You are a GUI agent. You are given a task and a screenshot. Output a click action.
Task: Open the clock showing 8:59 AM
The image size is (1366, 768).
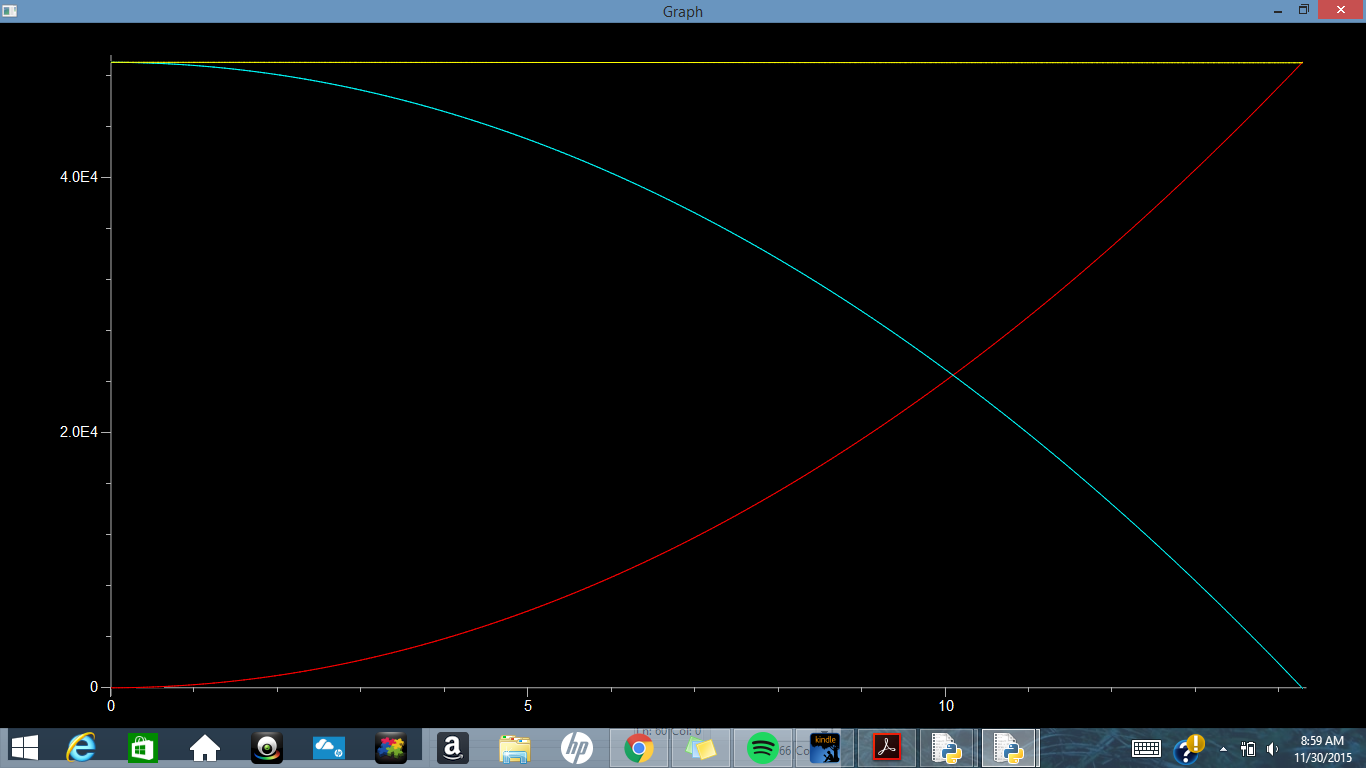pyautogui.click(x=1322, y=748)
